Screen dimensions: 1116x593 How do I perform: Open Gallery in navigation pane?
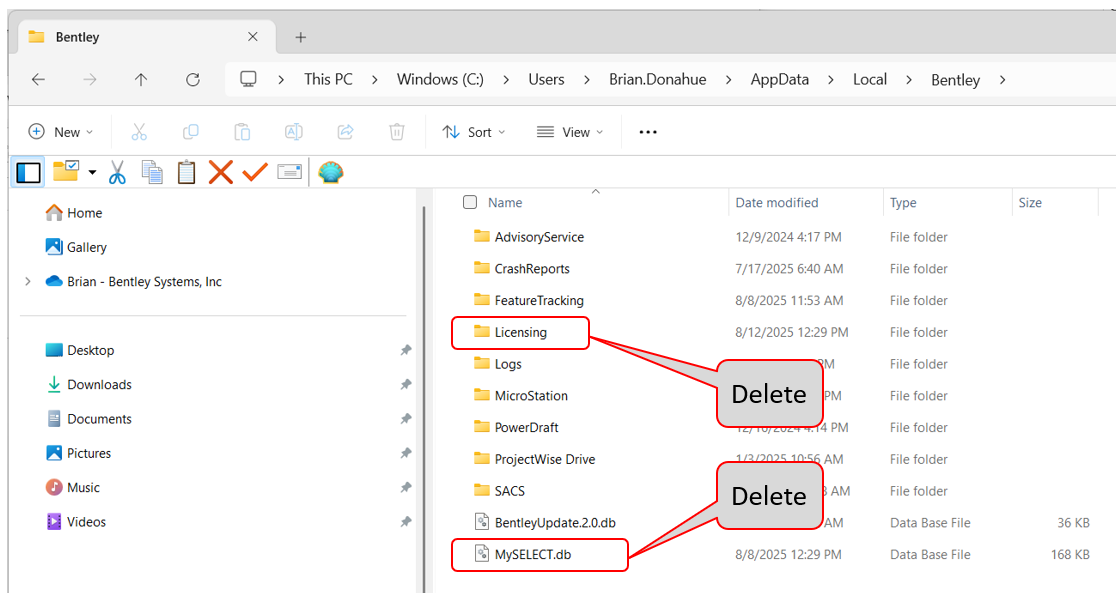[x=76, y=247]
